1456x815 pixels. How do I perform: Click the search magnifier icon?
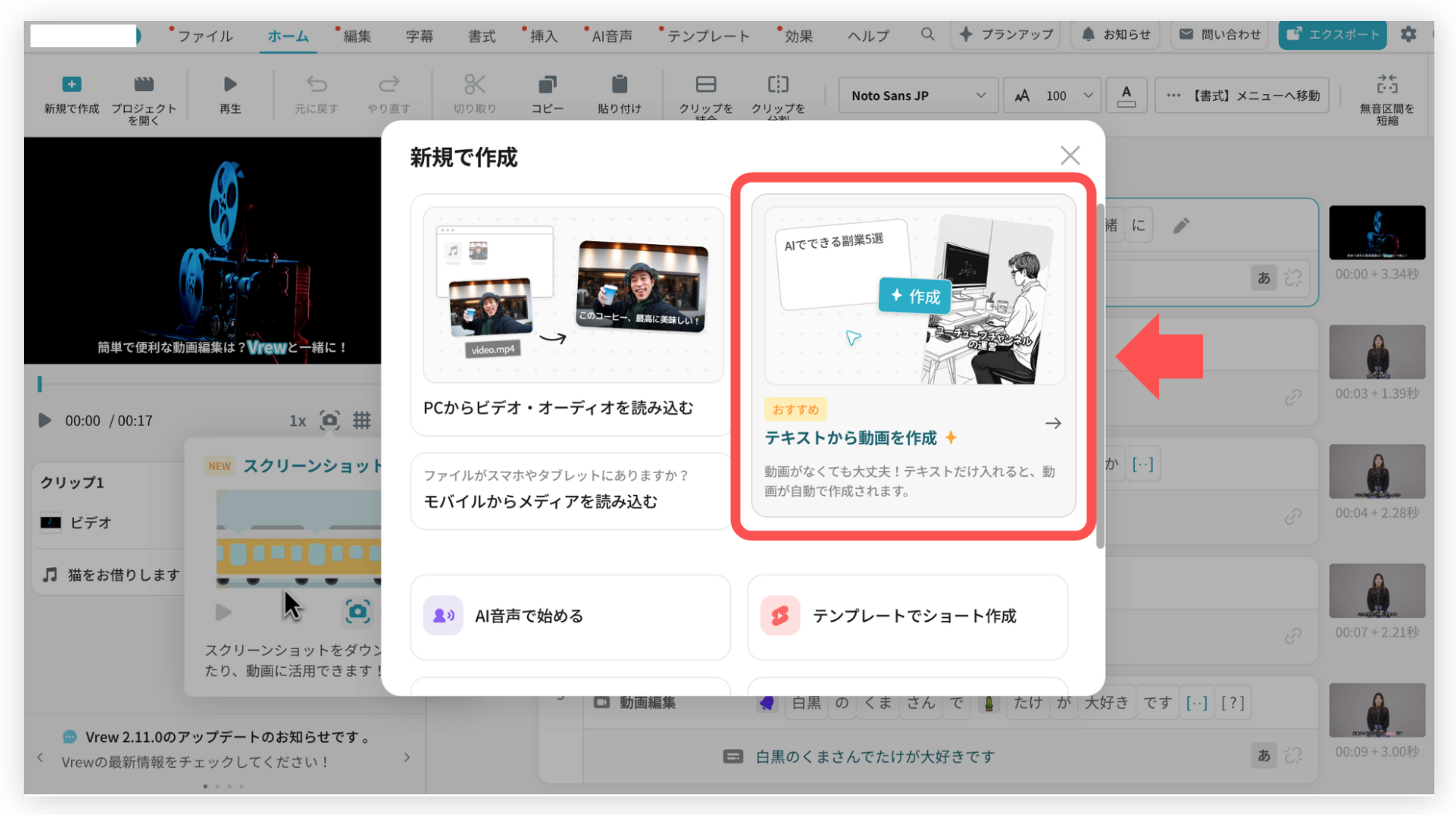[x=927, y=34]
